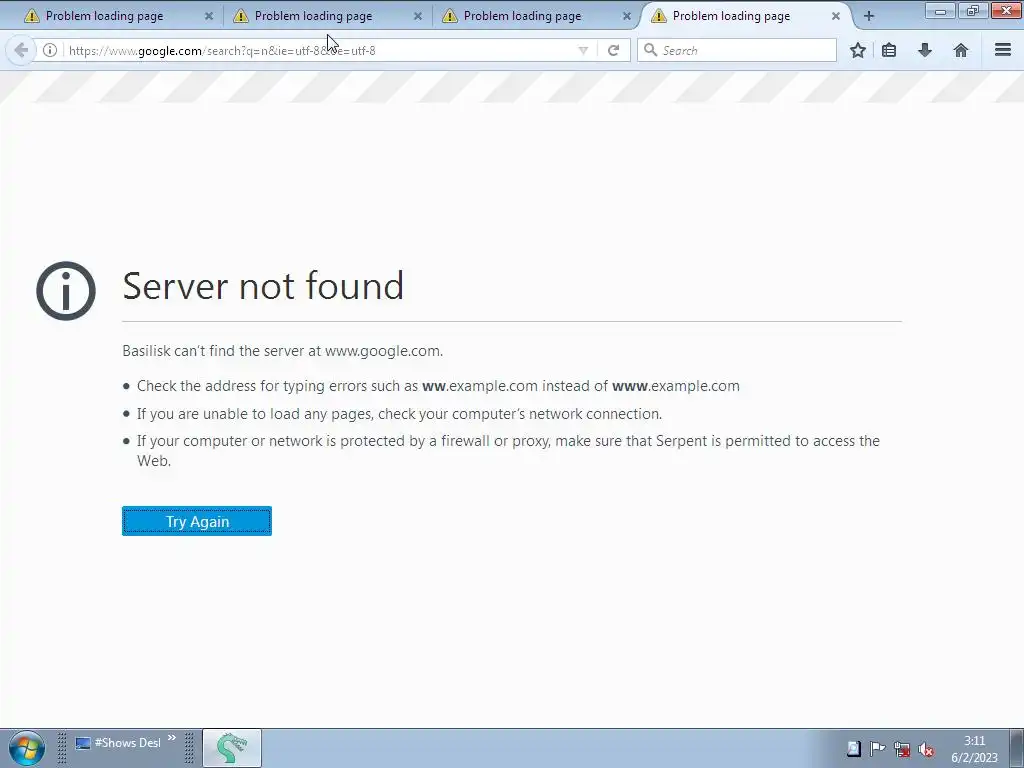
Task: Click the bullet about firewall or proxy
Action: pos(508,451)
